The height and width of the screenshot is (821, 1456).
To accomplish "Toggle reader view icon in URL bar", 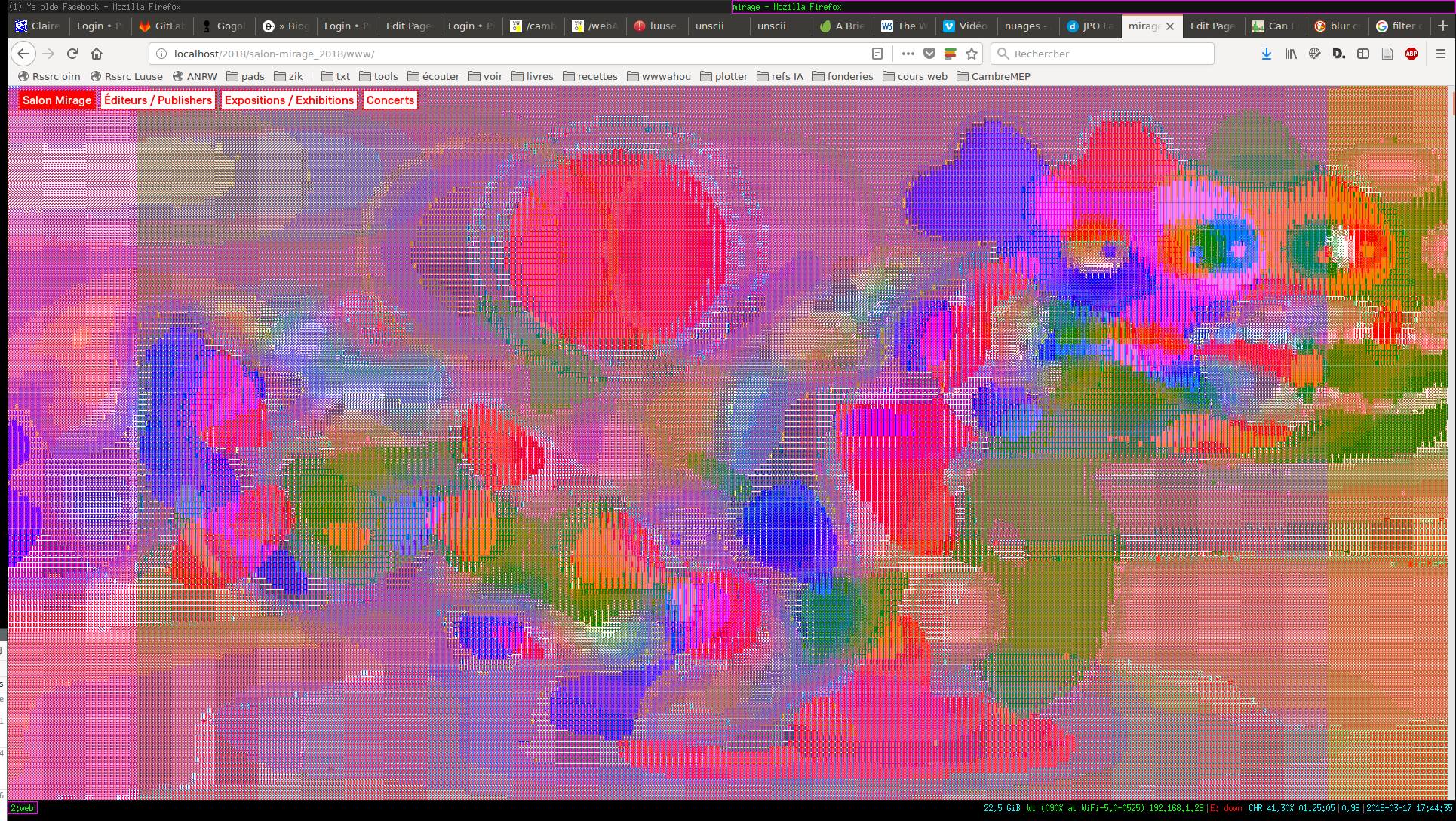I will (877, 54).
